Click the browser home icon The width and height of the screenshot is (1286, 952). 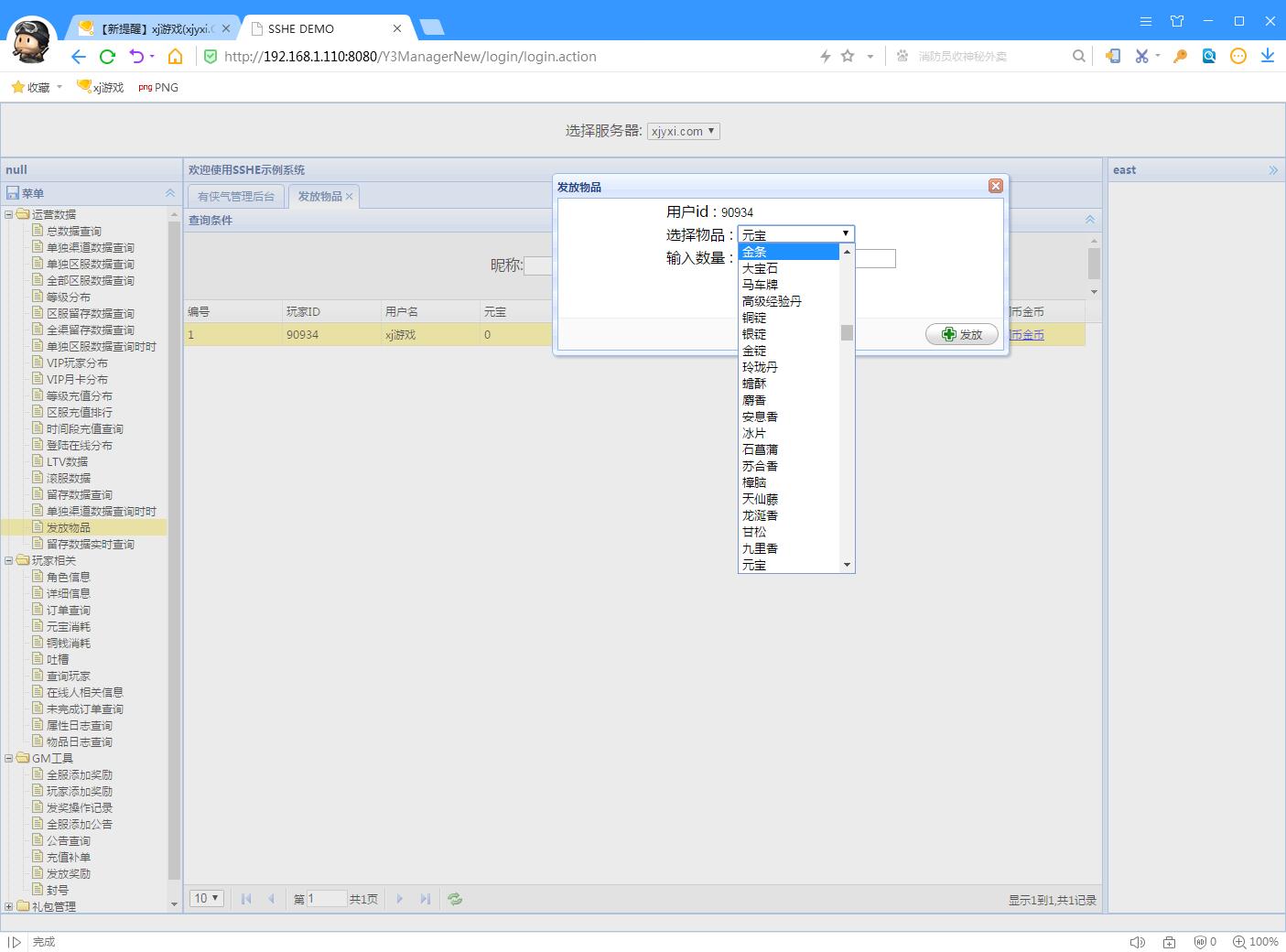click(x=175, y=57)
